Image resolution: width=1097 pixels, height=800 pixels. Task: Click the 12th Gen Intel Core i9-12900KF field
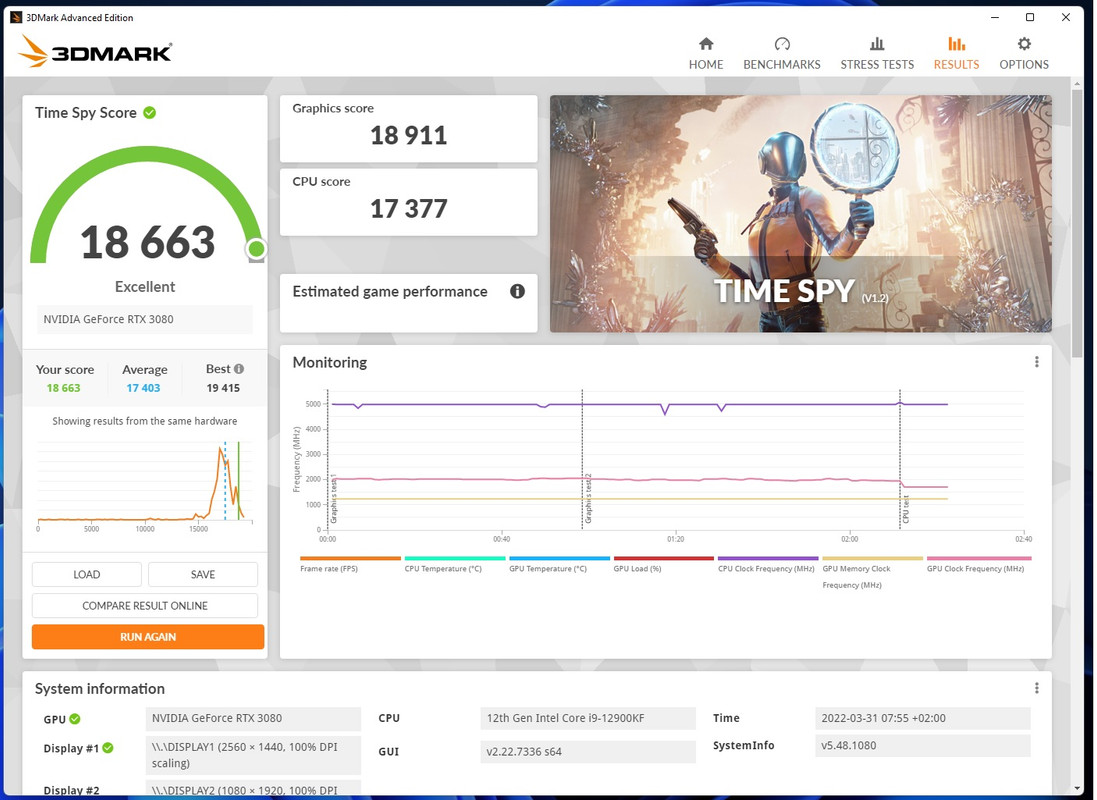(x=588, y=718)
